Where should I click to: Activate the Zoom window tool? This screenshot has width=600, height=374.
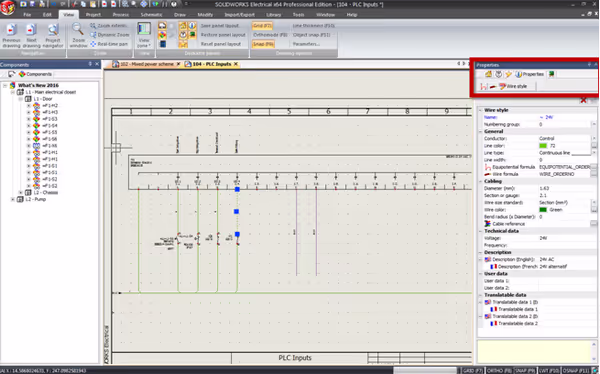(78, 36)
